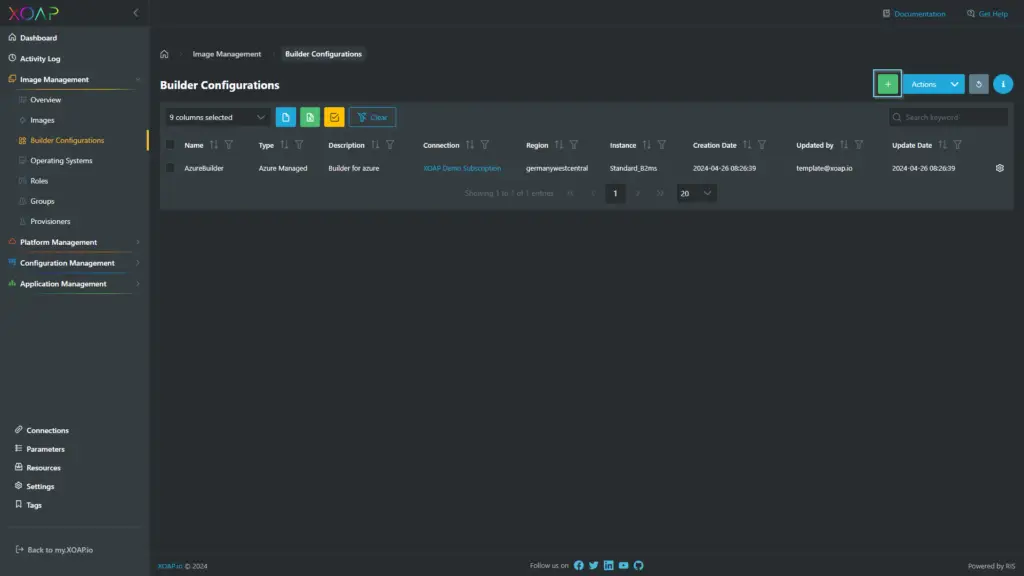The height and width of the screenshot is (576, 1024).
Task: Click the yellow checkmark toolbar icon
Action: point(334,118)
